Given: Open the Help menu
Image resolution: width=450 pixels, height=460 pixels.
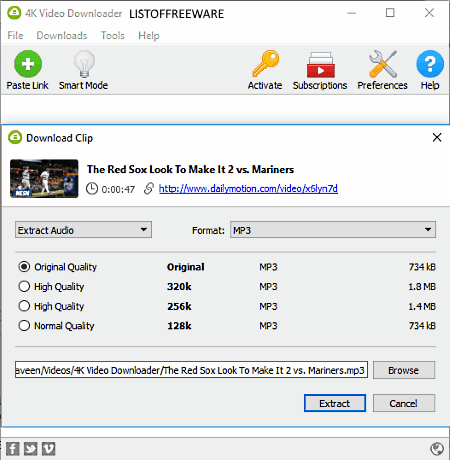Looking at the screenshot, I should tap(149, 35).
